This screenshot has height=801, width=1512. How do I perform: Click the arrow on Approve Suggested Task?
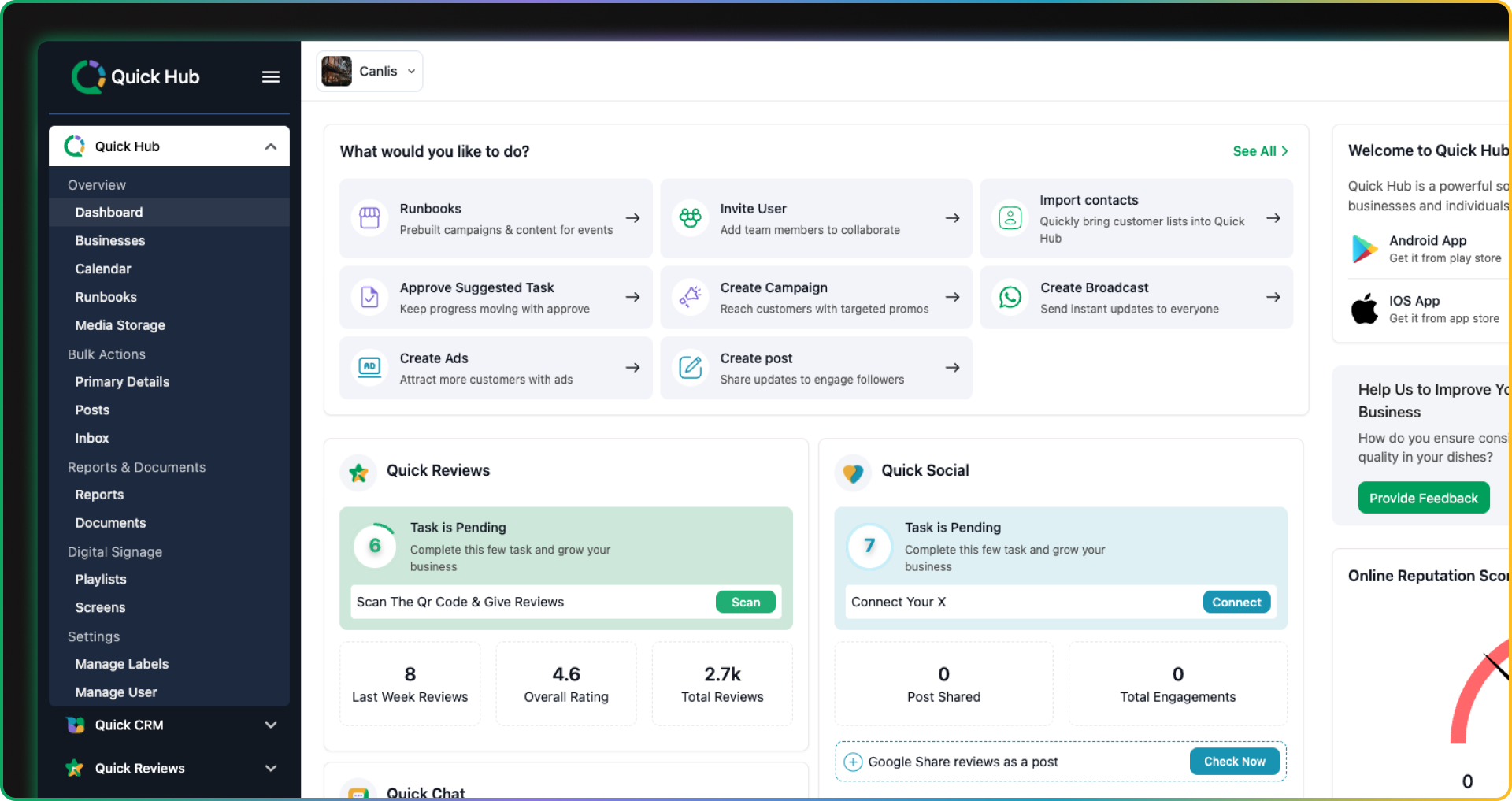(632, 297)
